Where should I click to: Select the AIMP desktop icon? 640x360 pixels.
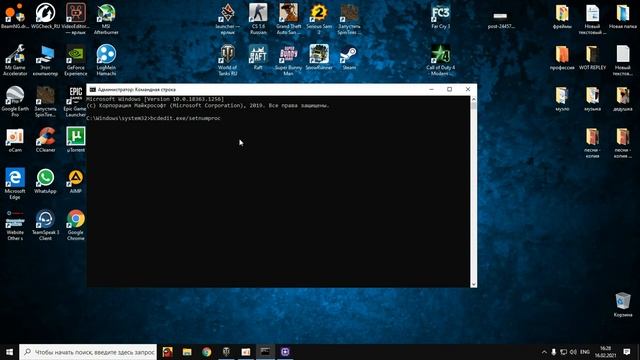tap(76, 181)
